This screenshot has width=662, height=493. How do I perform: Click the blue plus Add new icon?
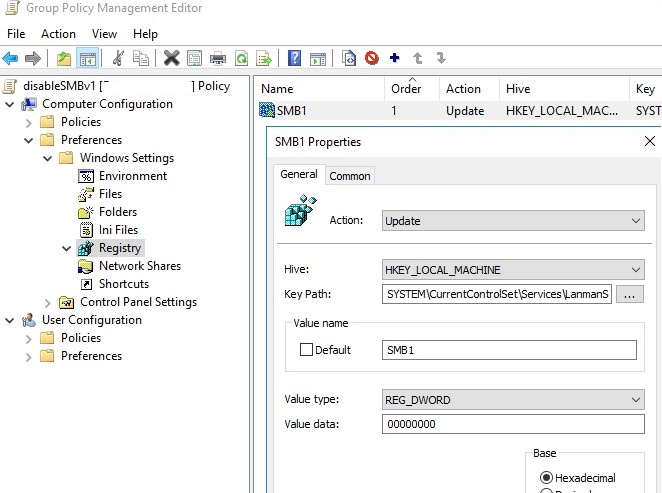[x=395, y=58]
